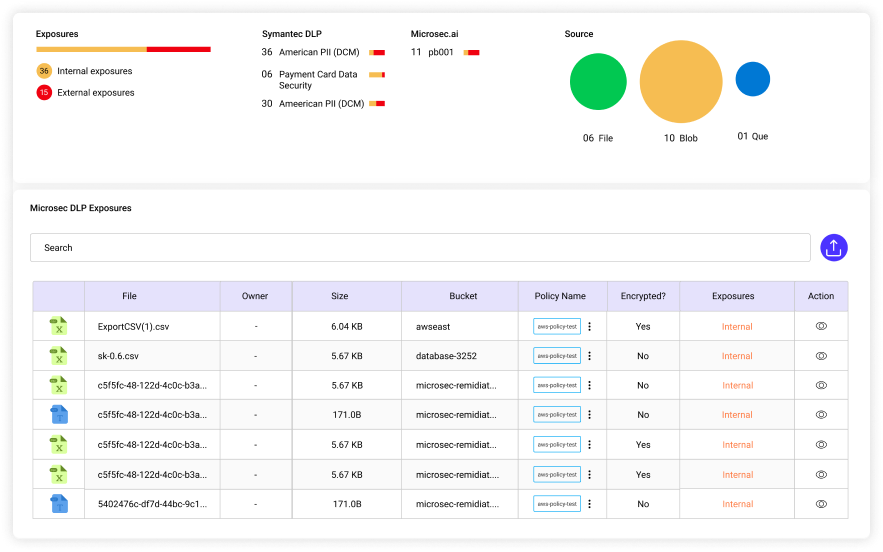Click the CSV file icon for ExportCSV(1).csv
This screenshot has height=552, width=883.
click(x=59, y=326)
